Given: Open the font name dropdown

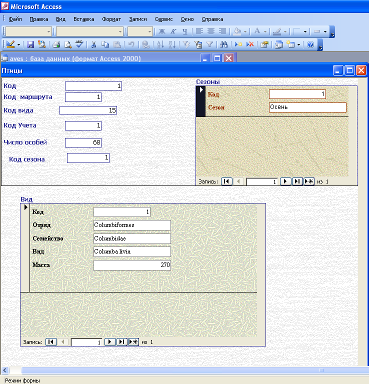Looking at the screenshot, I should click(120, 32).
